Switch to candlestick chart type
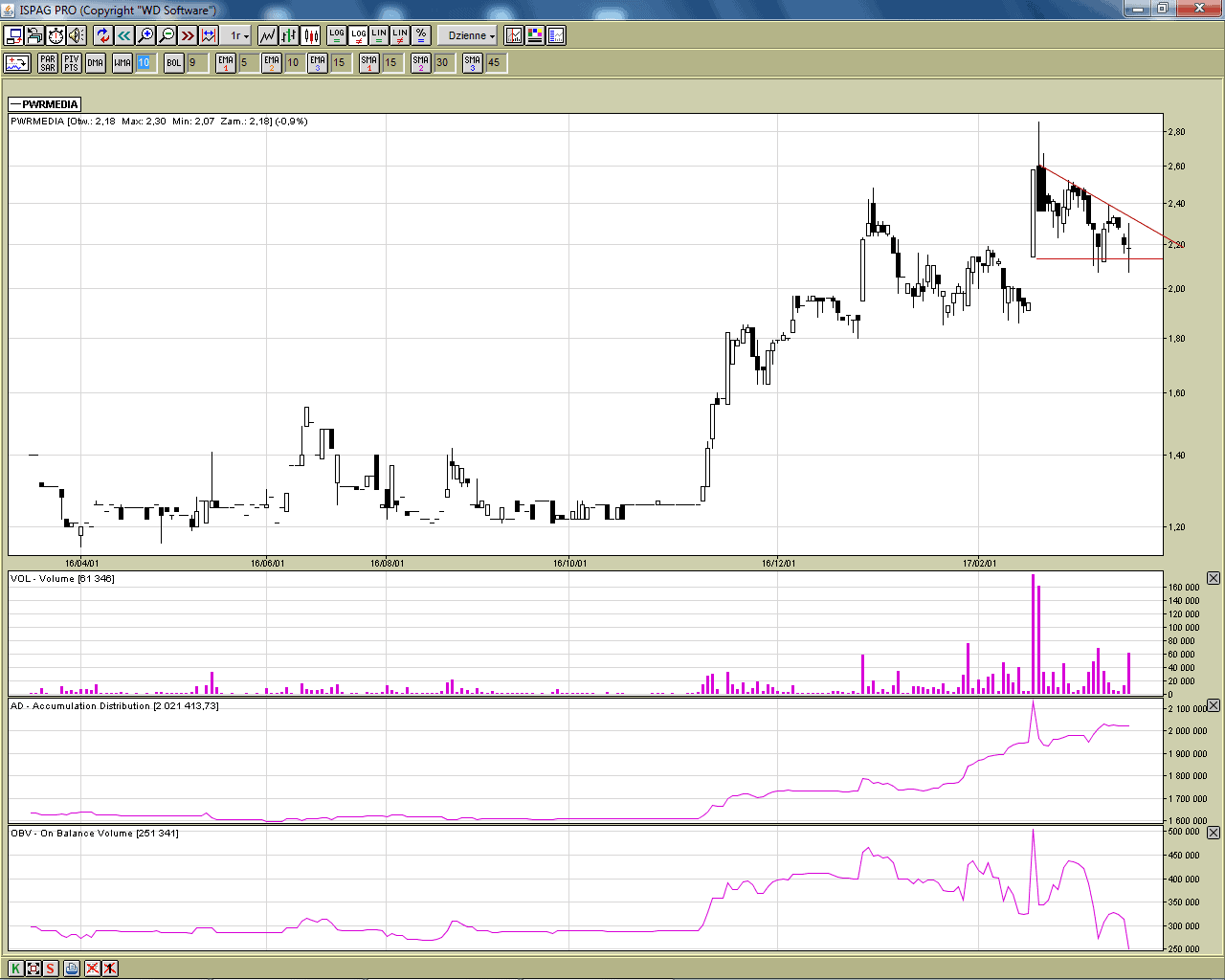The height and width of the screenshot is (980, 1225). pyautogui.click(x=311, y=35)
